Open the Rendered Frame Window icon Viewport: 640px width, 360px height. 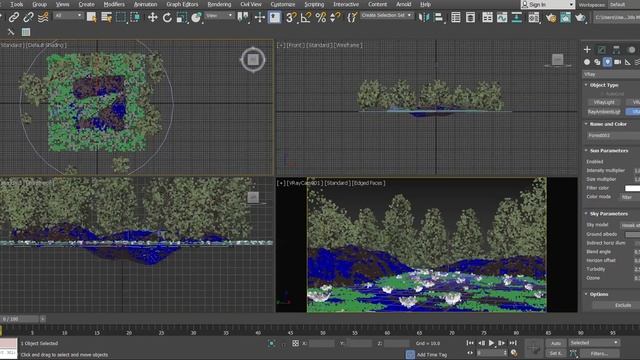[565, 18]
